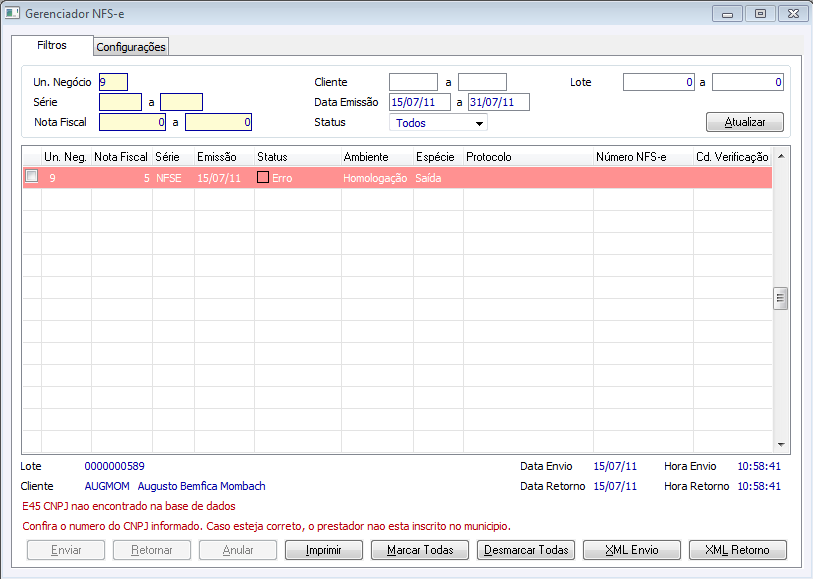Screen dimensions: 813x579
Task: Click the Status column header
Action: pyautogui.click(x=298, y=157)
